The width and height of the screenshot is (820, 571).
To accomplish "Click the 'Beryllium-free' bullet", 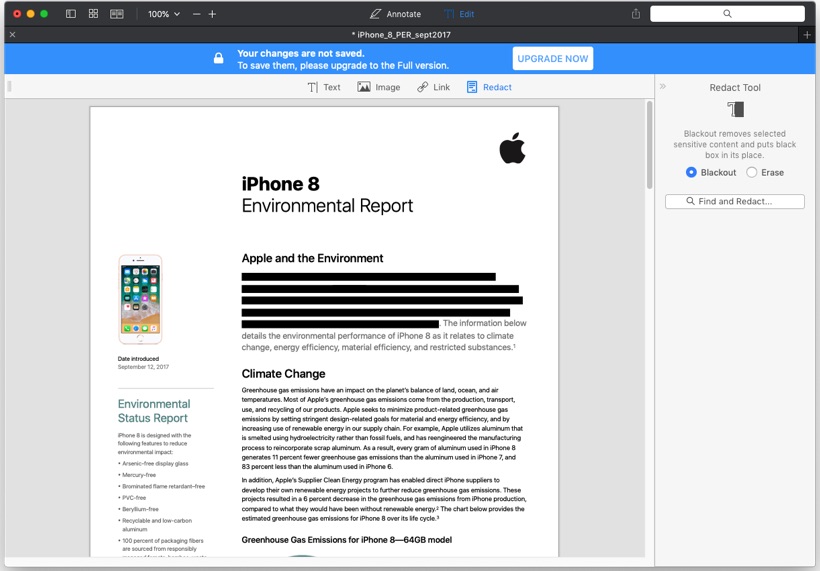I will point(140,509).
